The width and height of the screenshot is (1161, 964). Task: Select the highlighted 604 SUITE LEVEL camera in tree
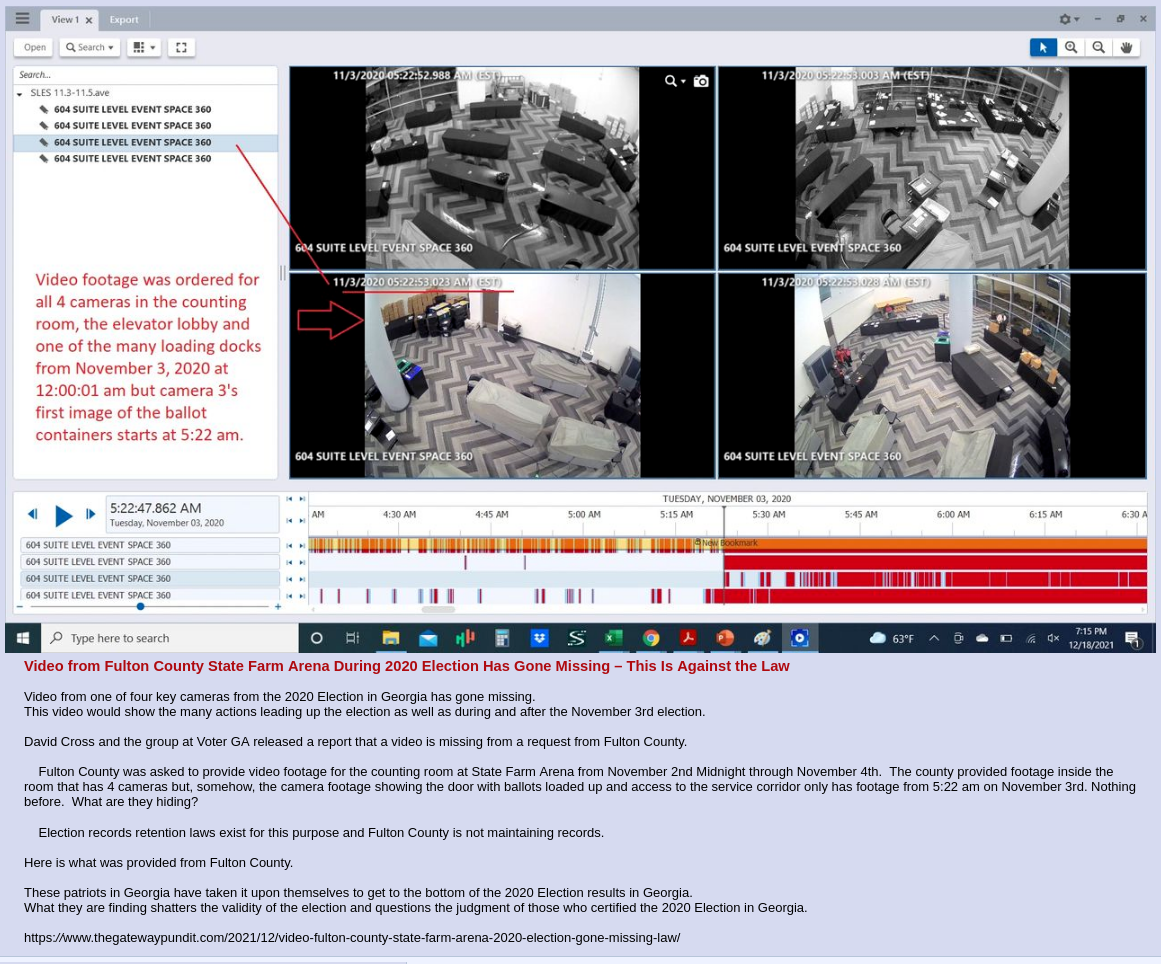click(145, 142)
